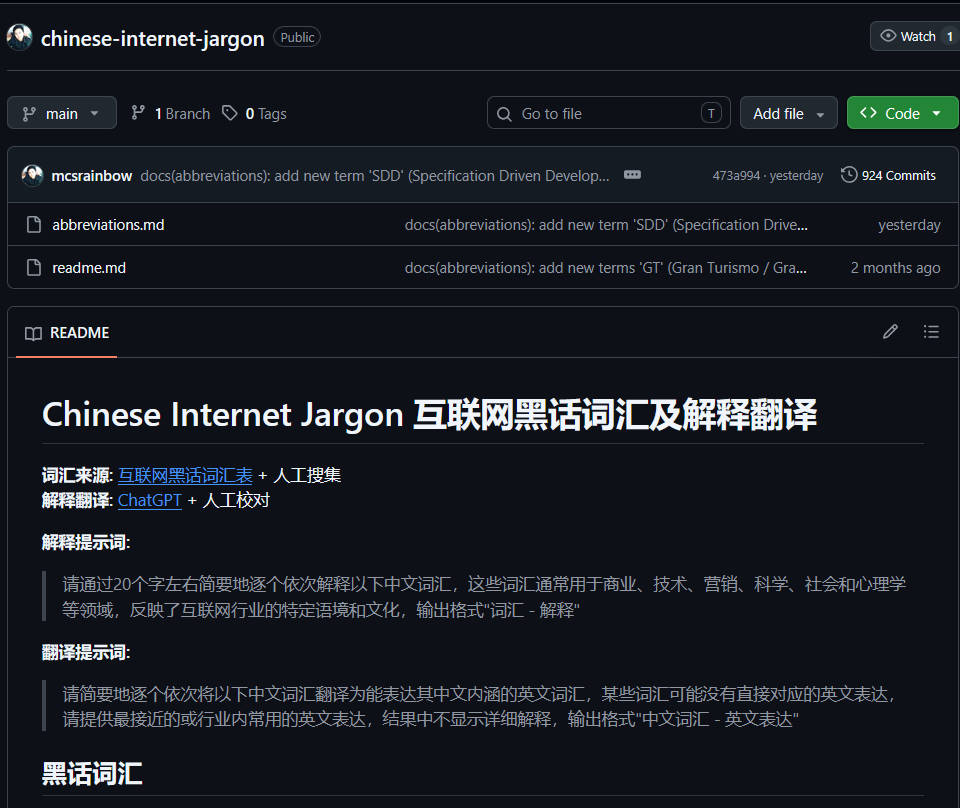The height and width of the screenshot is (808, 960).
Task: Click the chinese-internet-jargon repository title
Action: [x=152, y=38]
